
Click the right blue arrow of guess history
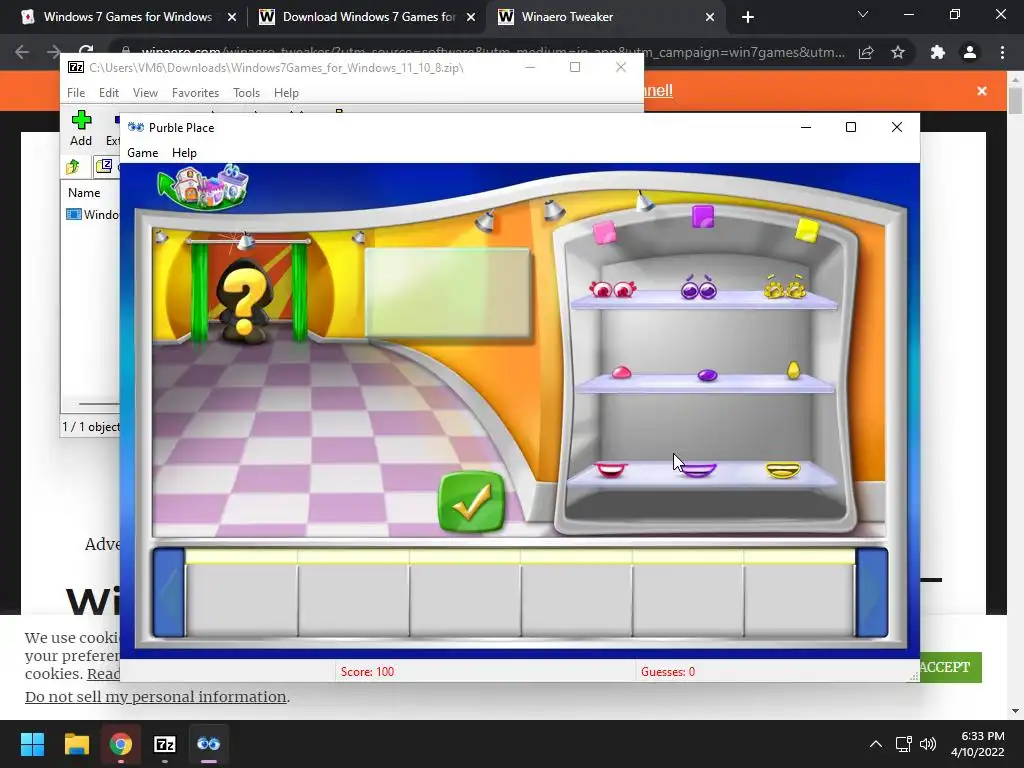pos(872,593)
